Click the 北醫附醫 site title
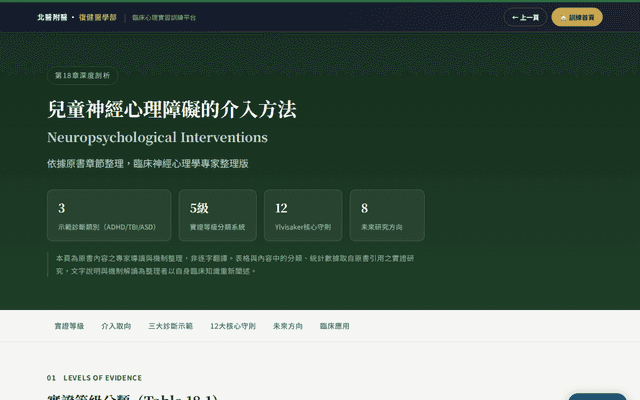Screen dimensions: 640x400 pyautogui.click(x=52, y=17)
